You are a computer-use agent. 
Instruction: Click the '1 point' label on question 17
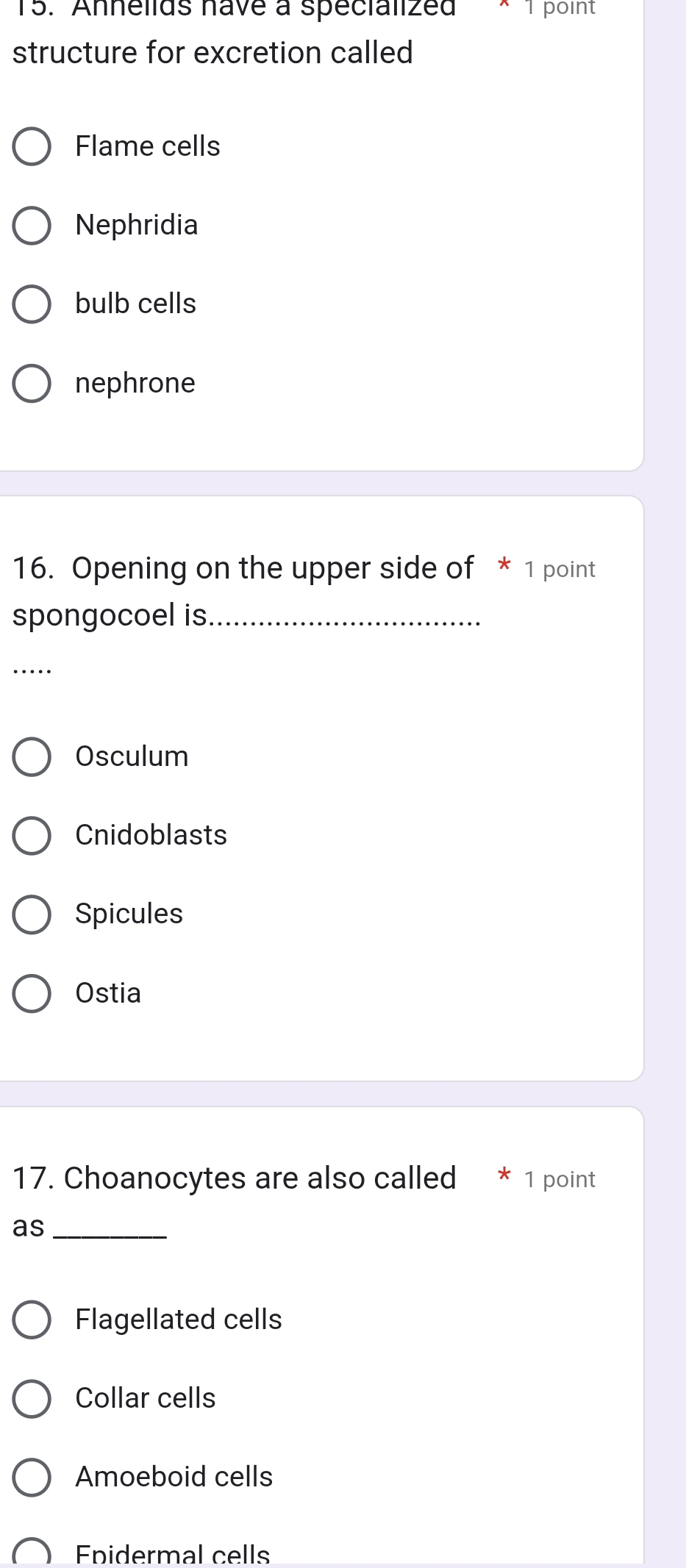click(x=560, y=1180)
